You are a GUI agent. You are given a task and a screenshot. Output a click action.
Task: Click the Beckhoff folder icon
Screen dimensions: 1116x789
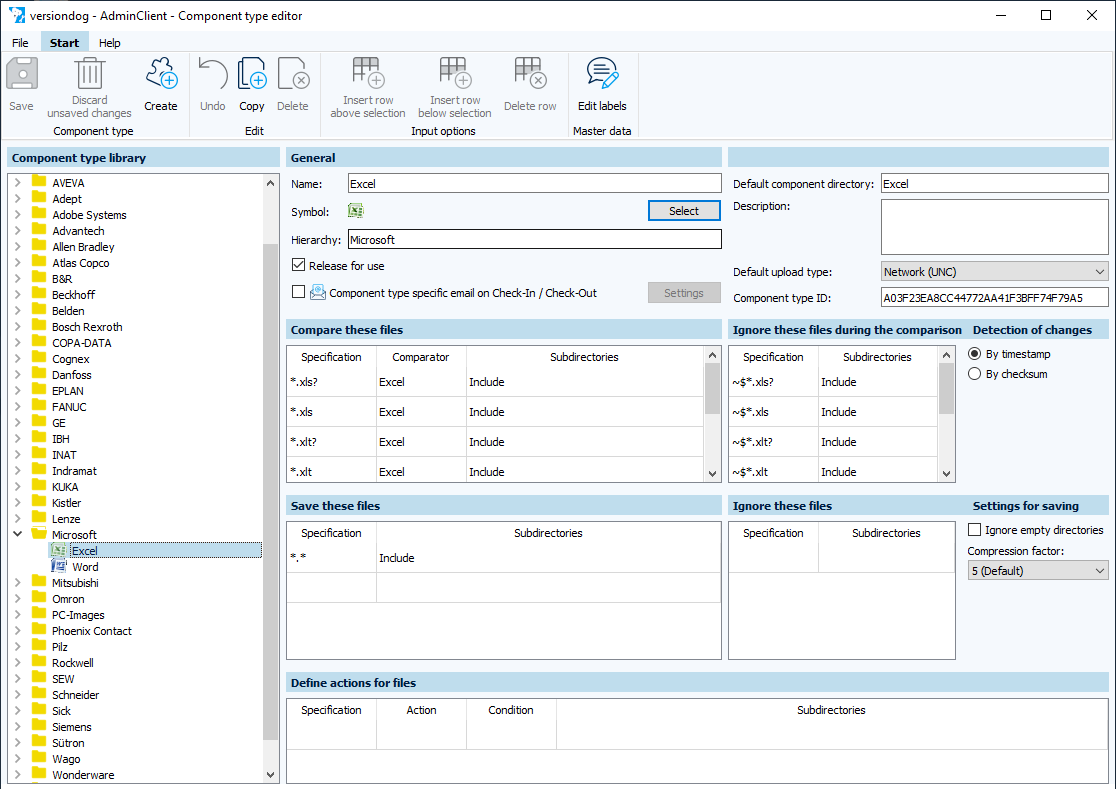point(39,295)
